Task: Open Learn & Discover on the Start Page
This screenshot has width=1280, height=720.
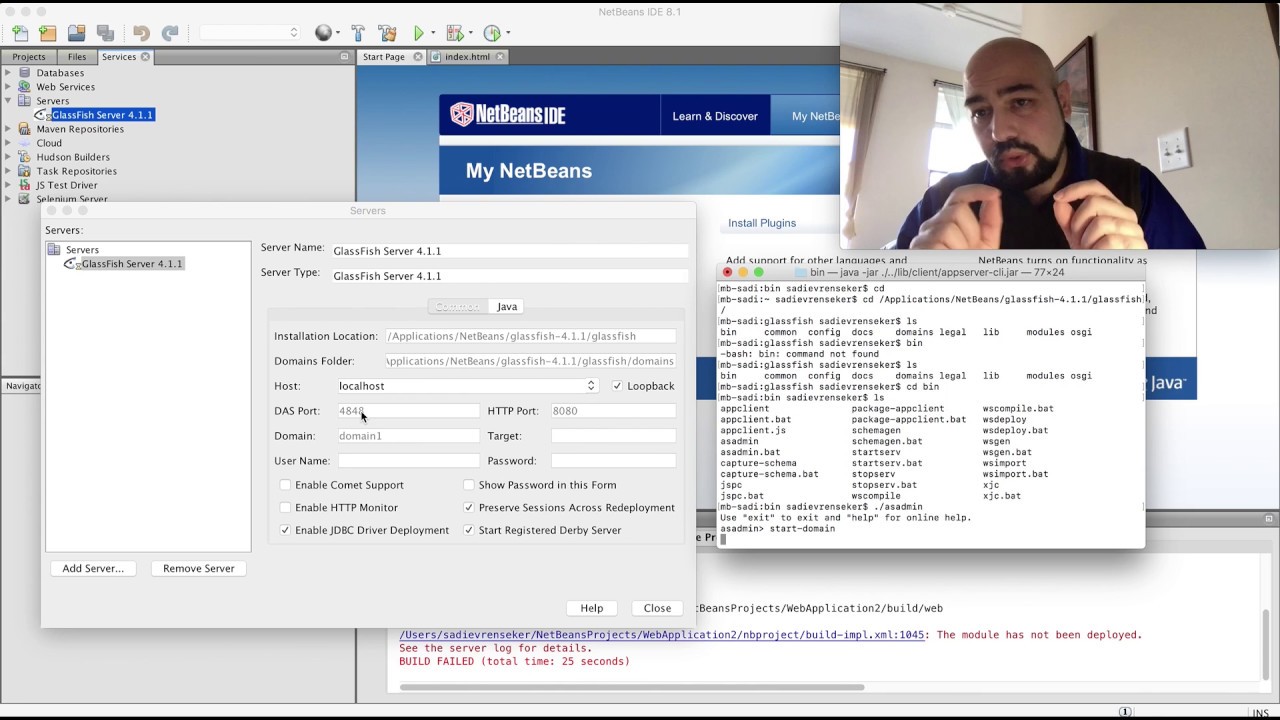Action: pos(715,116)
